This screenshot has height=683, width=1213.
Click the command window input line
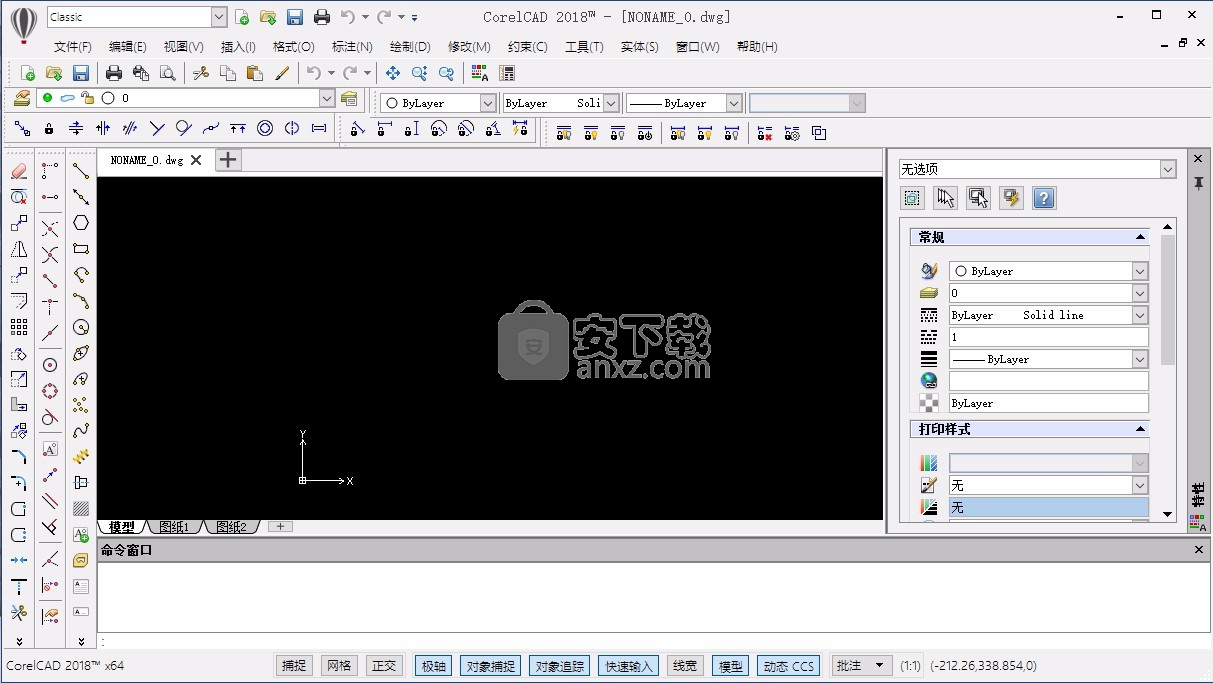[x=654, y=642]
